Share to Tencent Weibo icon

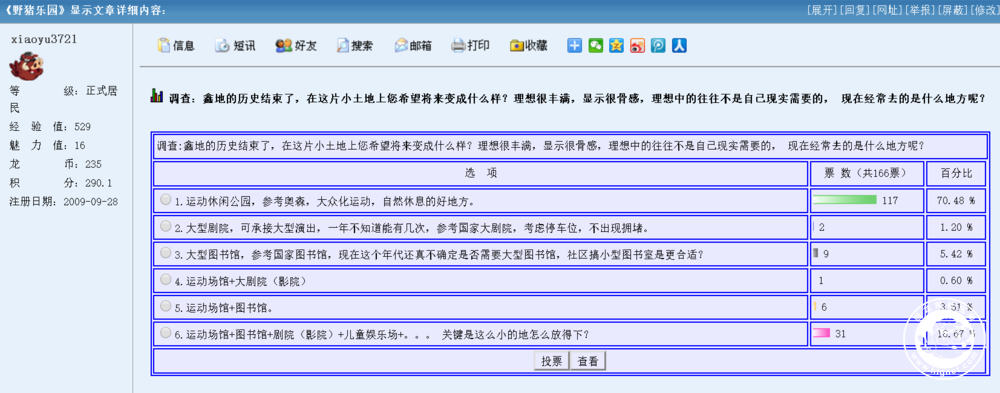pyautogui.click(x=658, y=46)
